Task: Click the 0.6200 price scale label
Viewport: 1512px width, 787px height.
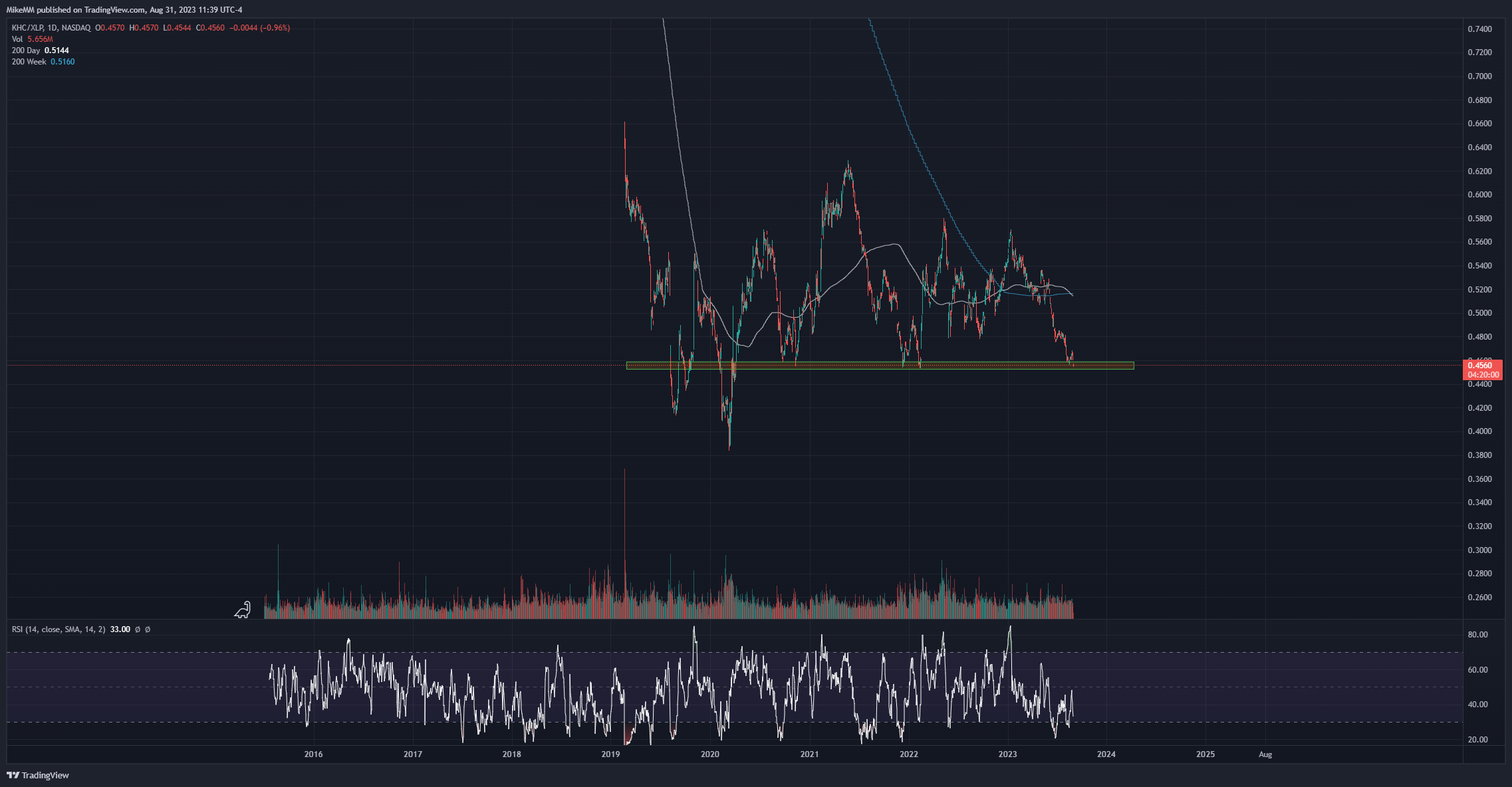Action: click(1479, 171)
